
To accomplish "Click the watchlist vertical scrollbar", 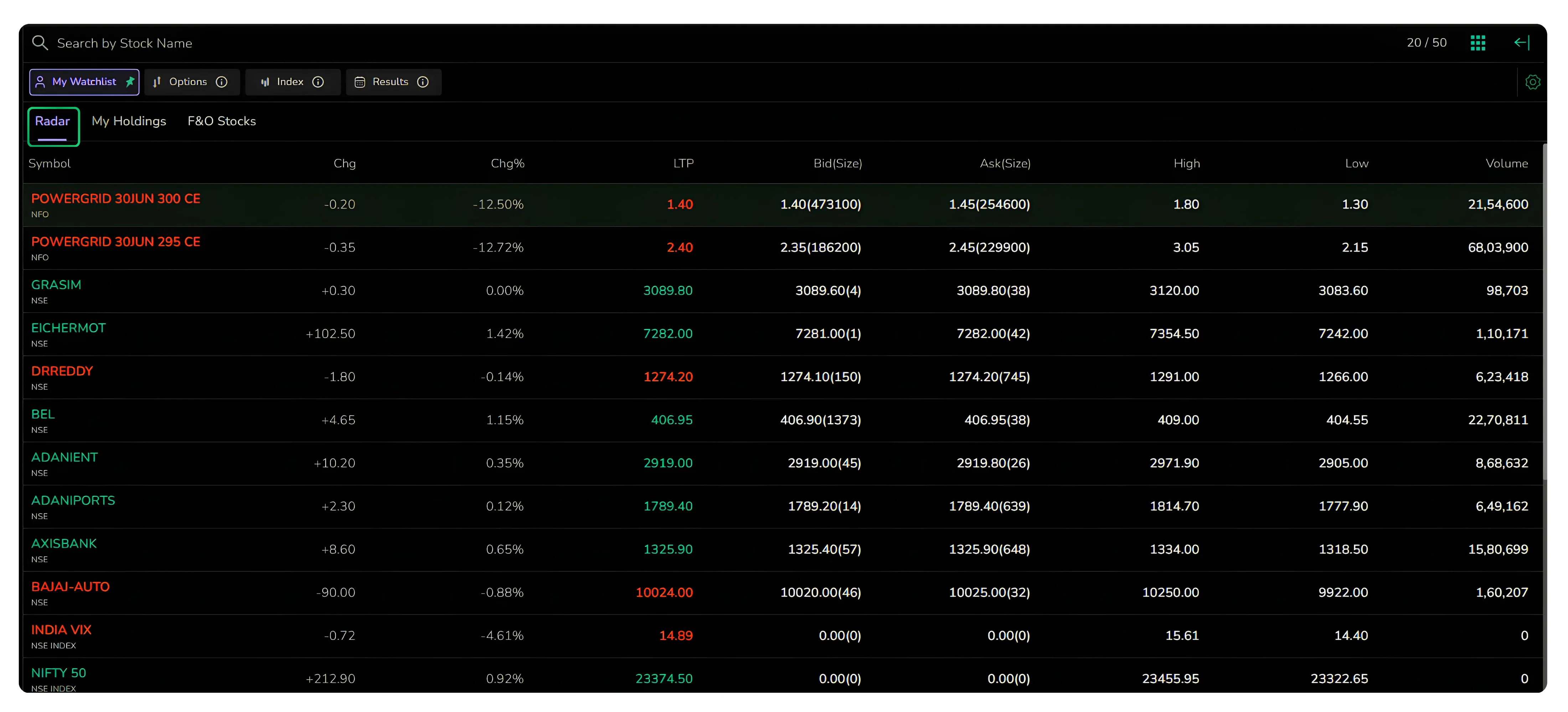I will point(1545,312).
